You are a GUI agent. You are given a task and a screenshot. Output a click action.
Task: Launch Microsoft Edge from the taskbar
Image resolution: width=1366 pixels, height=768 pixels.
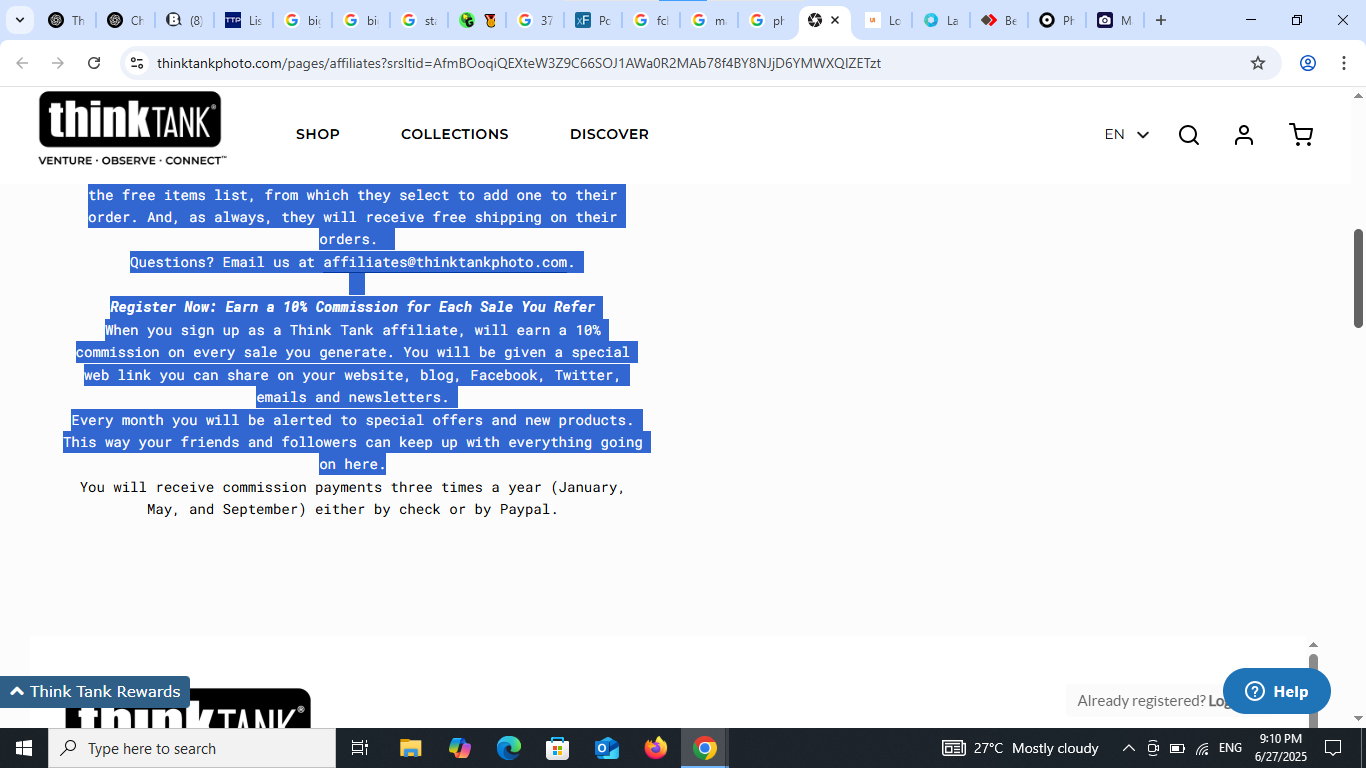tap(509, 748)
